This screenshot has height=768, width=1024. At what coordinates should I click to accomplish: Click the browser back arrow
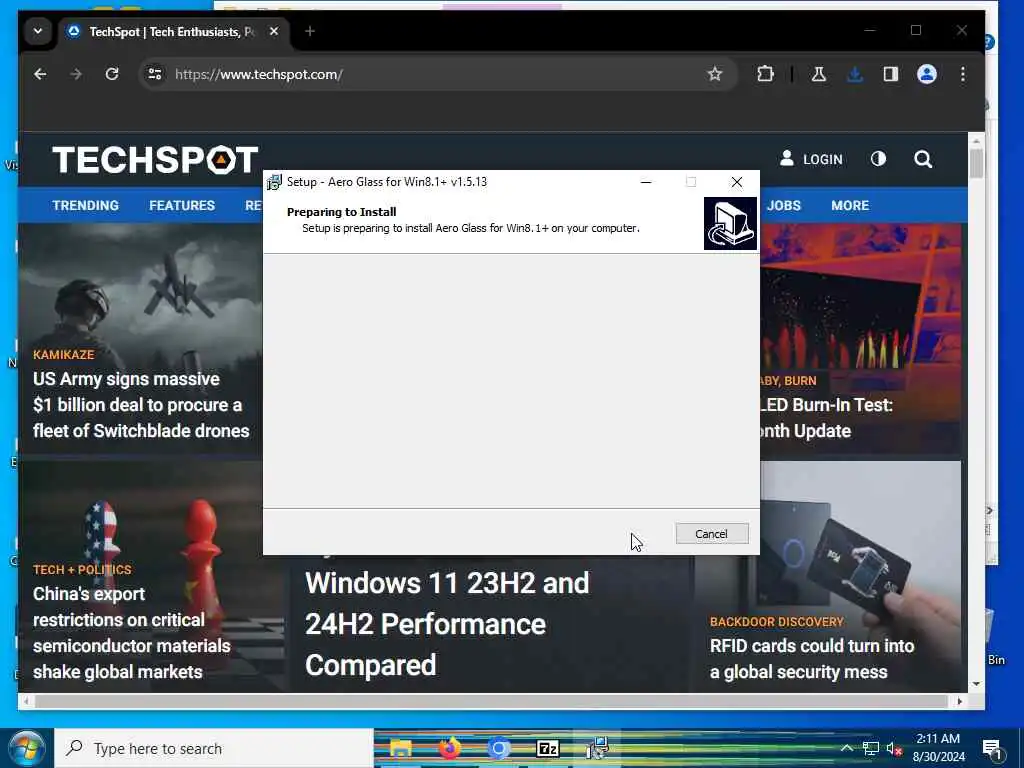(x=40, y=74)
